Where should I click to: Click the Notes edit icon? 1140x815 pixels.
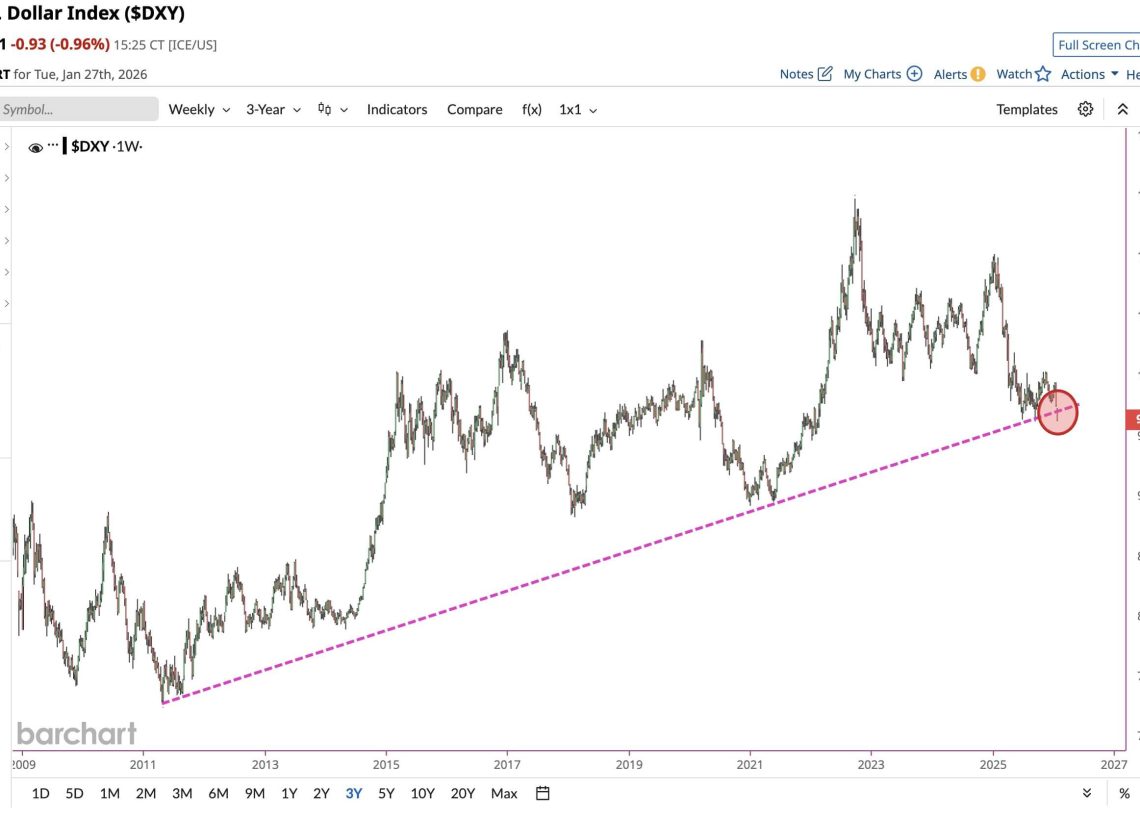pos(825,74)
